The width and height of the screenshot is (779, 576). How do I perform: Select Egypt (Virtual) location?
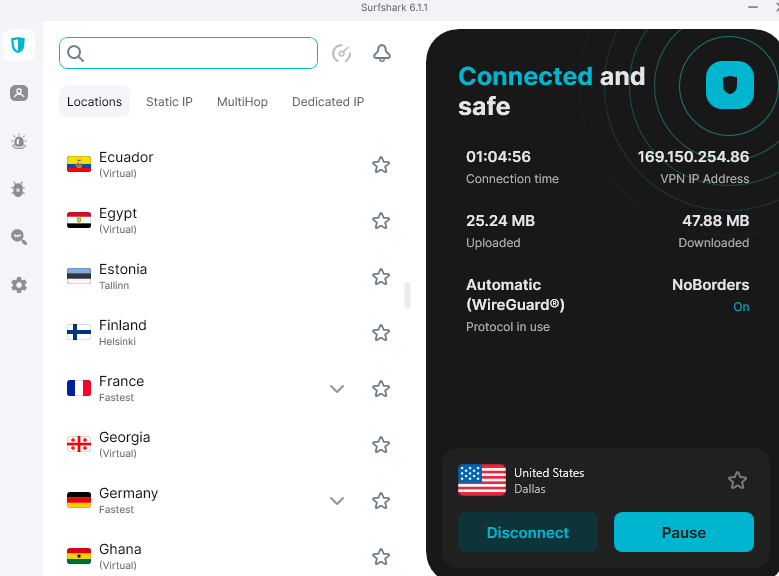click(x=229, y=221)
